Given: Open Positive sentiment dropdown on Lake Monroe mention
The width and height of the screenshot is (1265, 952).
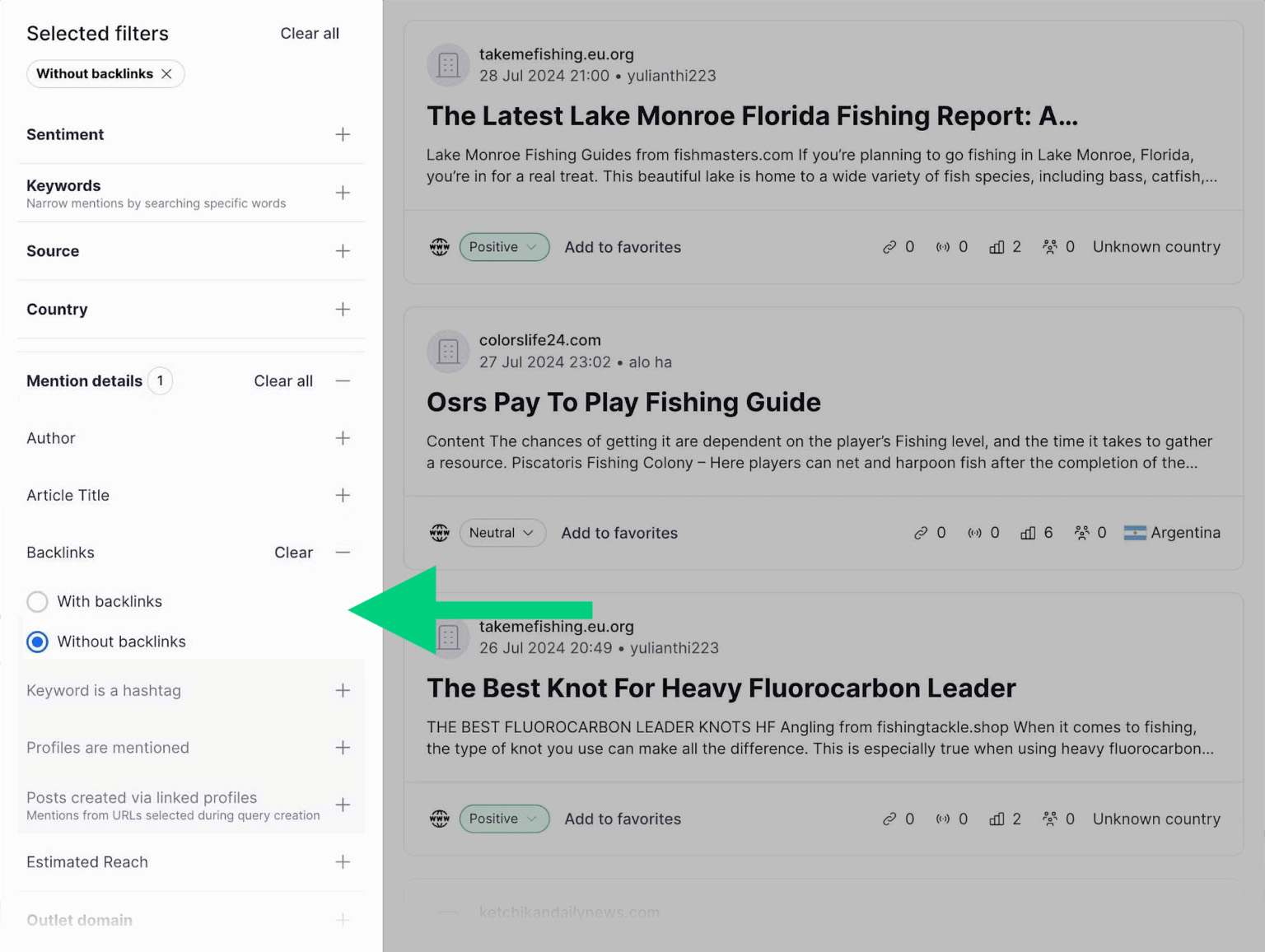Looking at the screenshot, I should coord(503,247).
